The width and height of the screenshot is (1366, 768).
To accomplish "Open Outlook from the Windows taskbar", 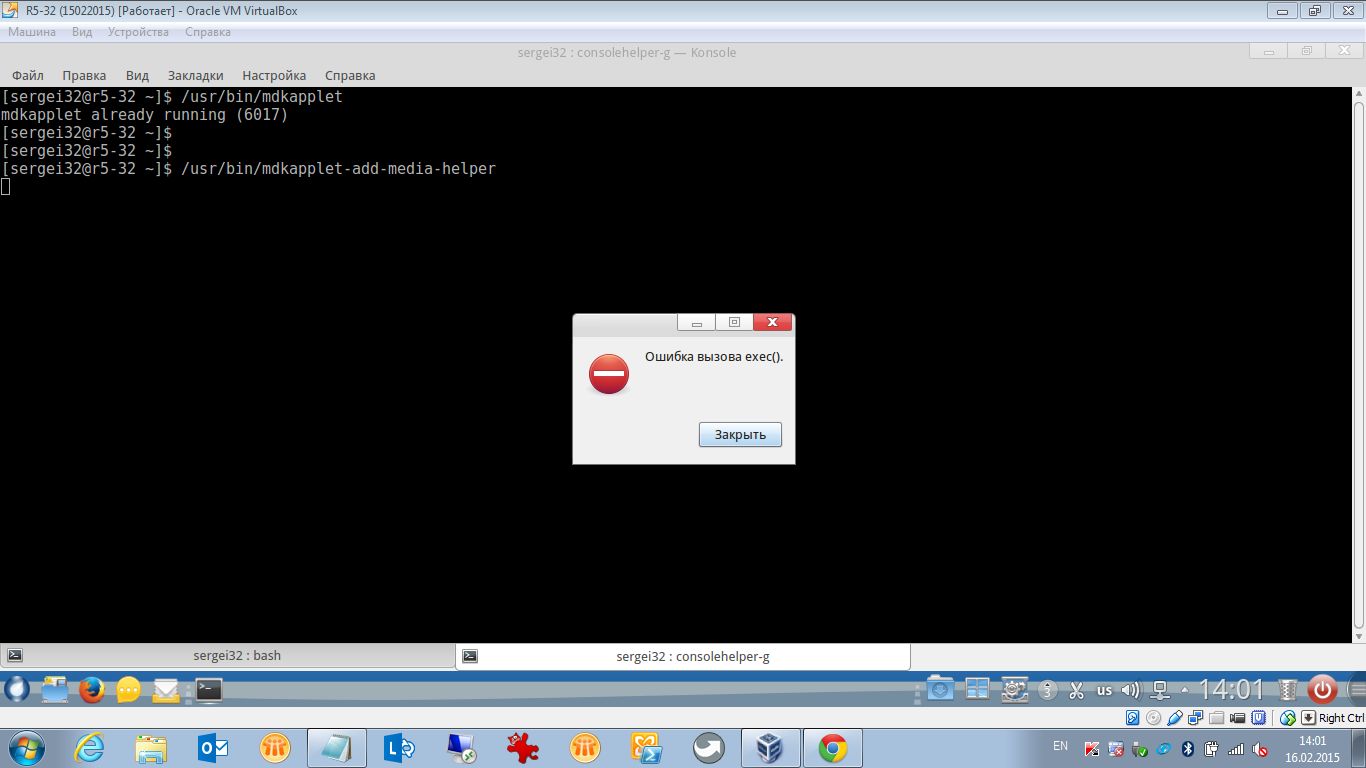I will (x=213, y=748).
